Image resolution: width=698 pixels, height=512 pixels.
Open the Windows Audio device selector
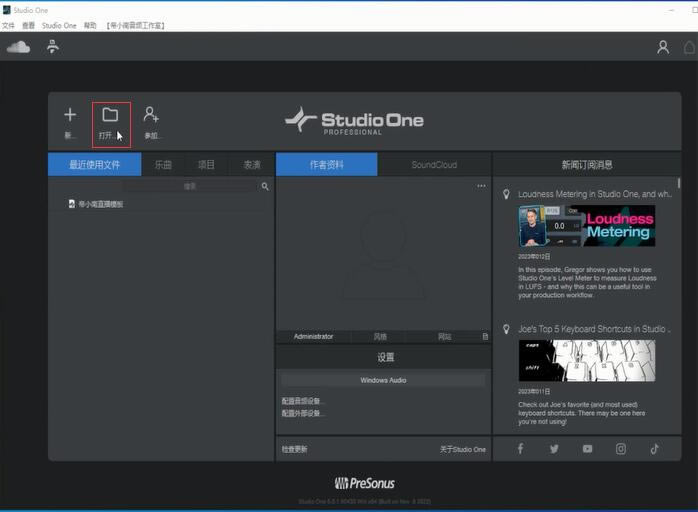(383, 380)
